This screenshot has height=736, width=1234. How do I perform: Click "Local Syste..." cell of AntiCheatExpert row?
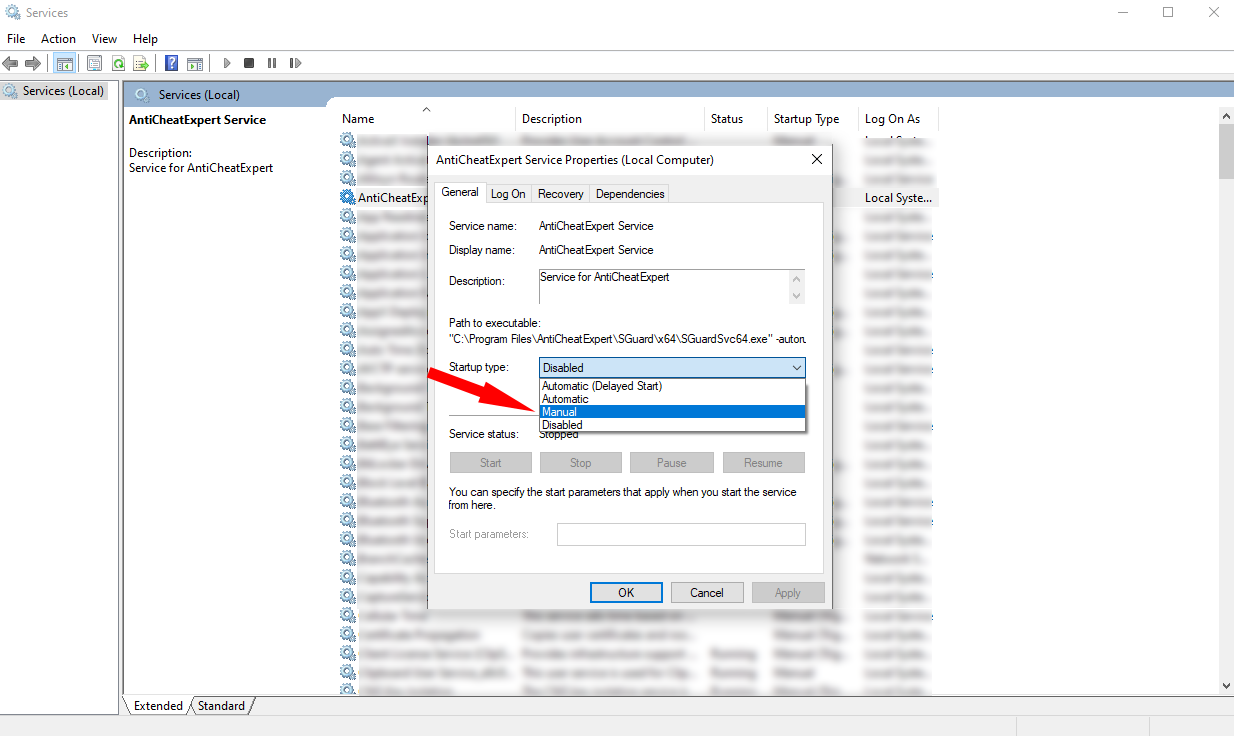pos(898,198)
